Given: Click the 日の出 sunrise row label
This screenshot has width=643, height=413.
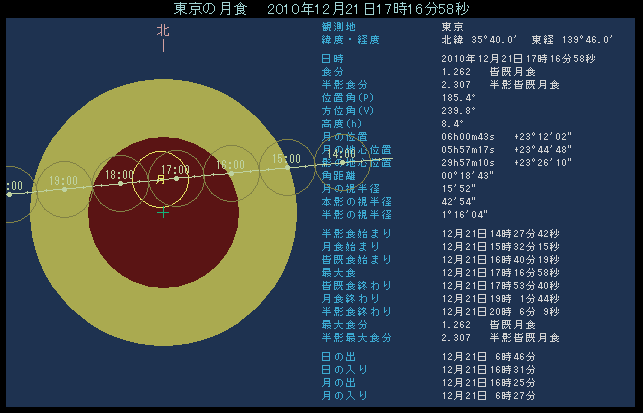Looking at the screenshot, I should point(337,356).
